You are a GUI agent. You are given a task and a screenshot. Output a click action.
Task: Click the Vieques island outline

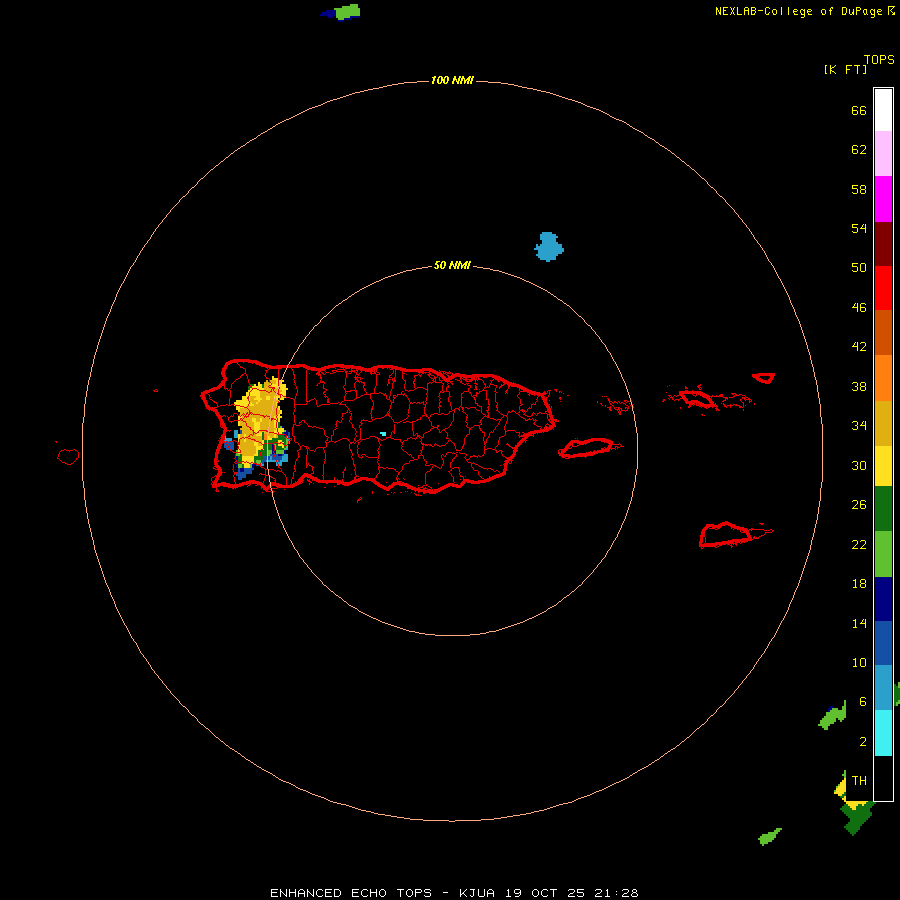click(589, 448)
